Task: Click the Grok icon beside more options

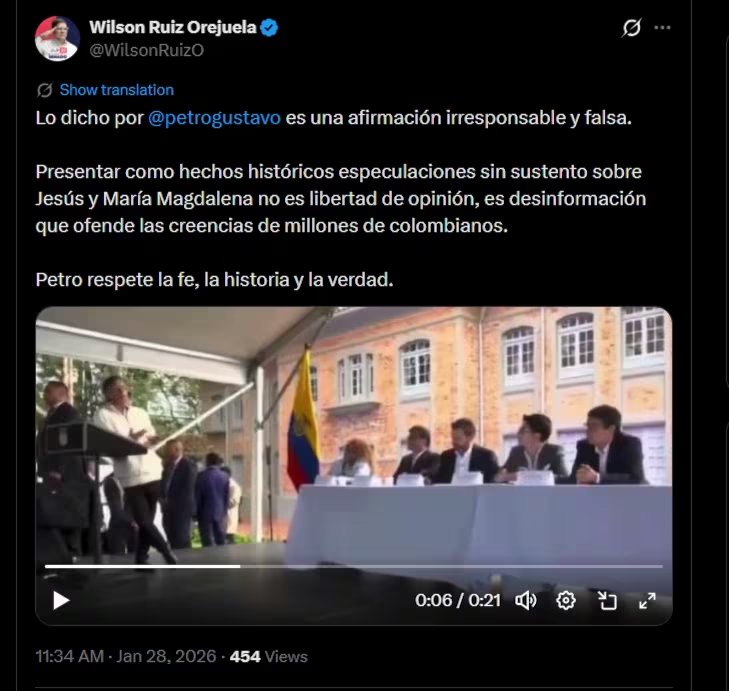Action: click(x=631, y=27)
